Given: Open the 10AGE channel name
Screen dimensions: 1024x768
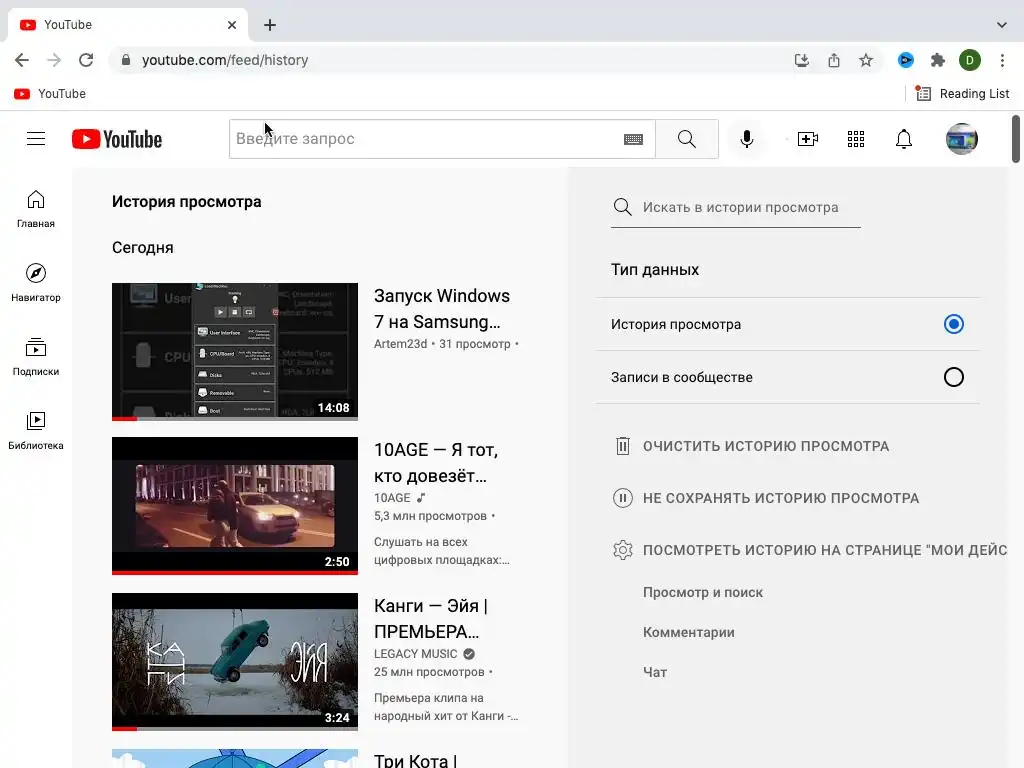Looking at the screenshot, I should (392, 498).
